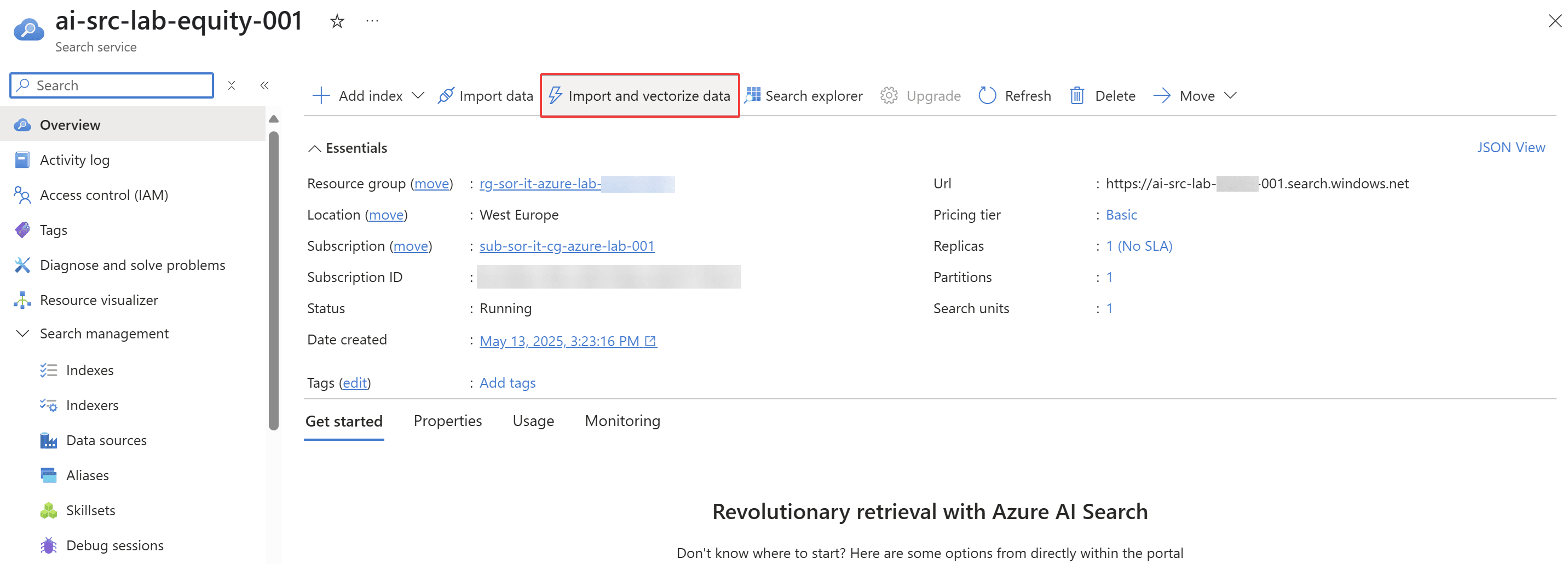
Task: Collapse the Search management section
Action: 22,334
